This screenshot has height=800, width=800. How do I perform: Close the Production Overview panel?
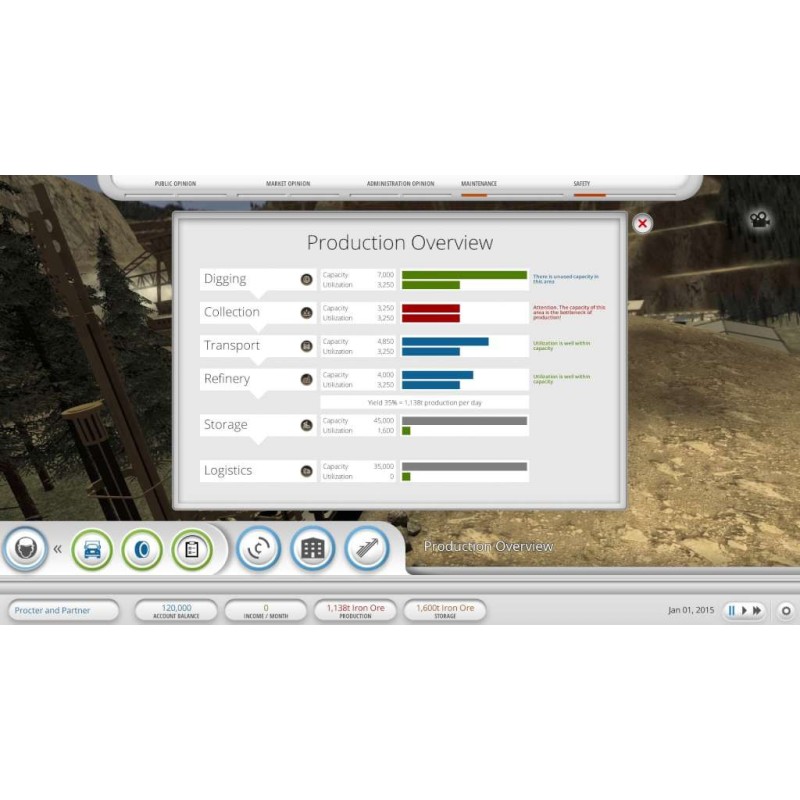click(x=642, y=223)
